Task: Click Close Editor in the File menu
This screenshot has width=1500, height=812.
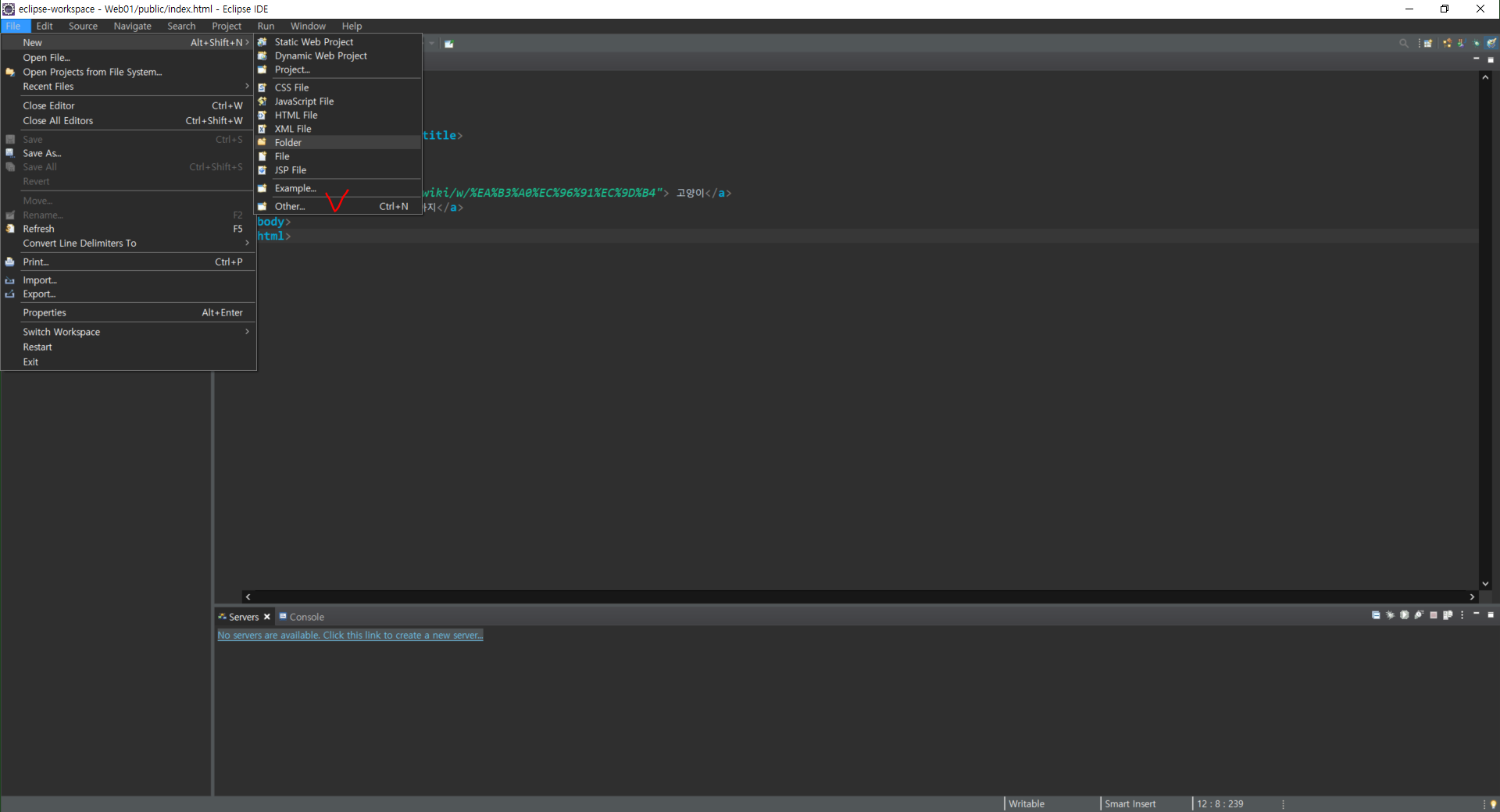Action: pyautogui.click(x=129, y=106)
